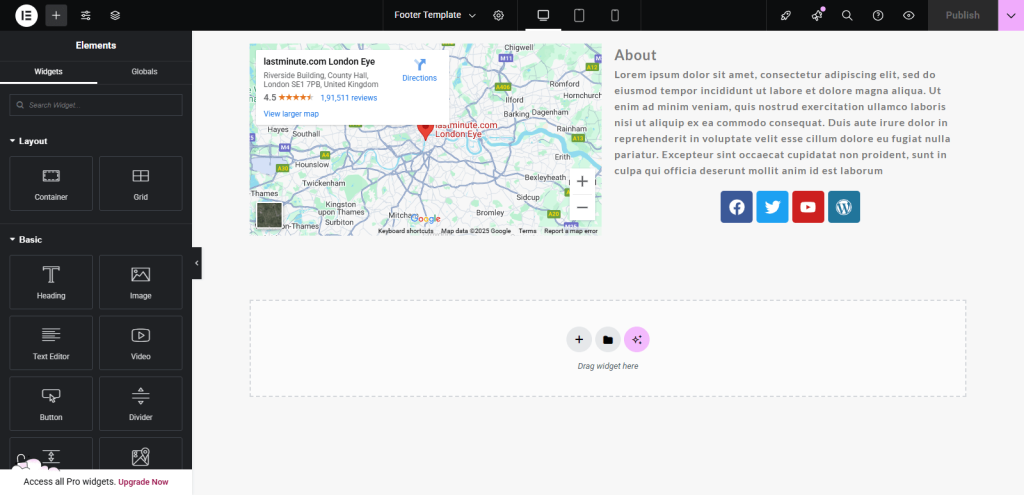Switch to the Globals tab
Screen dimensions: 1024x495
pyautogui.click(x=144, y=72)
